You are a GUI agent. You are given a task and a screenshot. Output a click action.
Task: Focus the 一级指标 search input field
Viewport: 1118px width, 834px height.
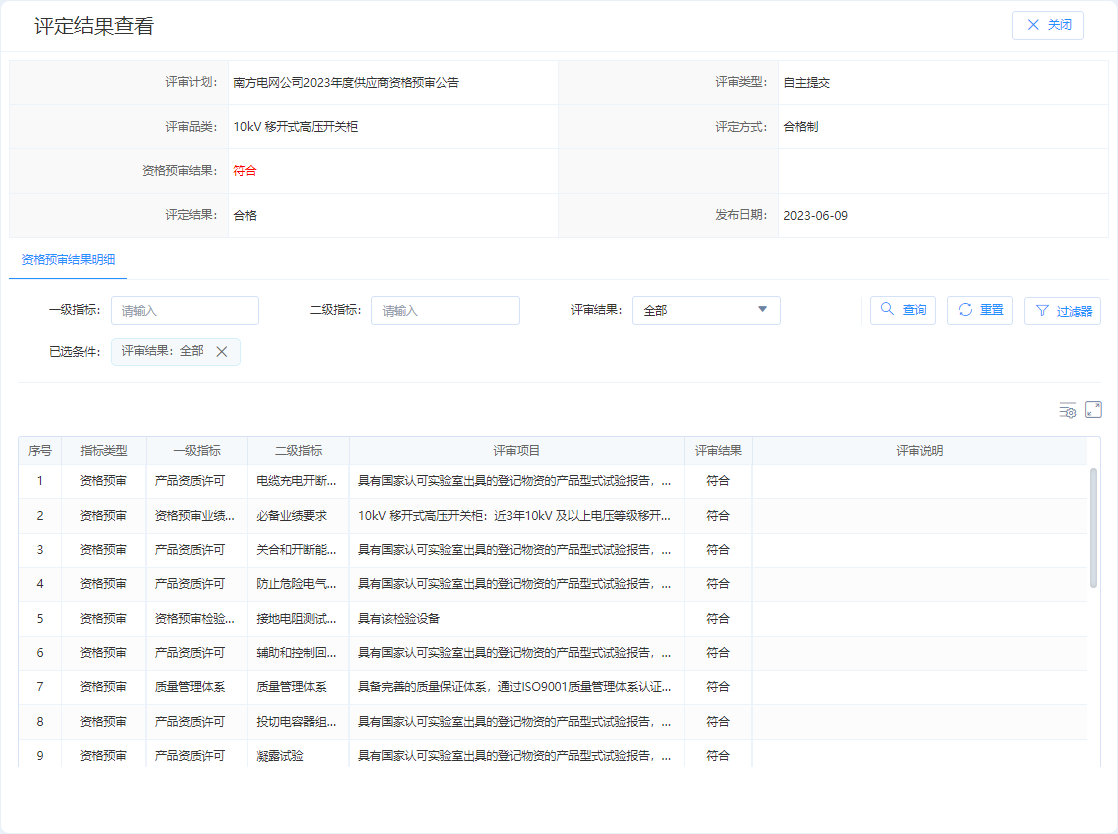point(185,310)
